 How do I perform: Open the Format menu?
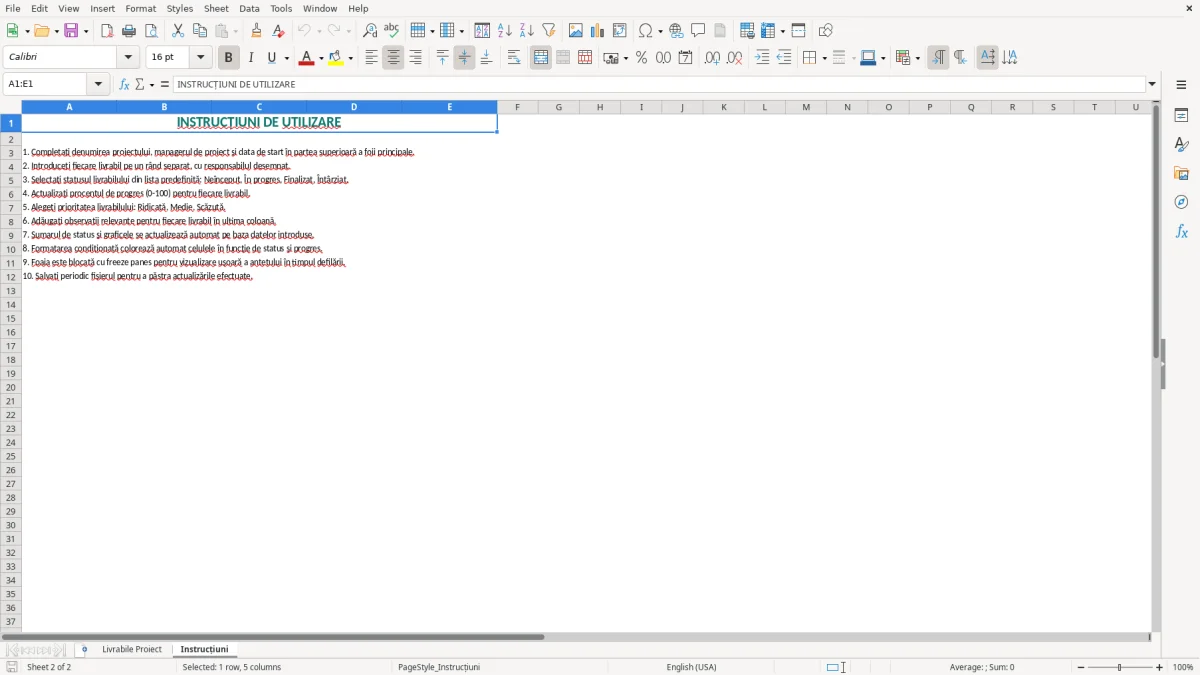click(x=140, y=8)
